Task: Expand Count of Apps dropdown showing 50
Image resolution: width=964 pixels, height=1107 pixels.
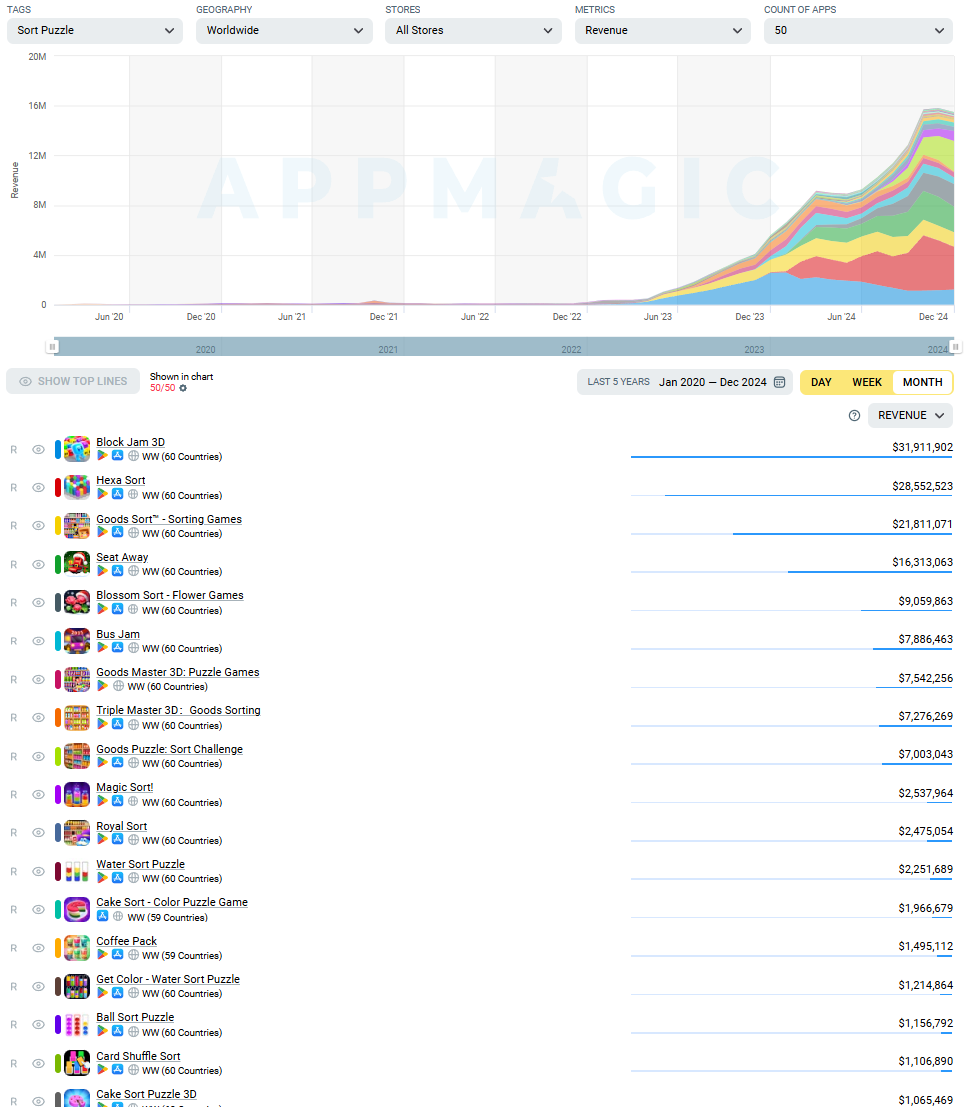Action: (858, 30)
